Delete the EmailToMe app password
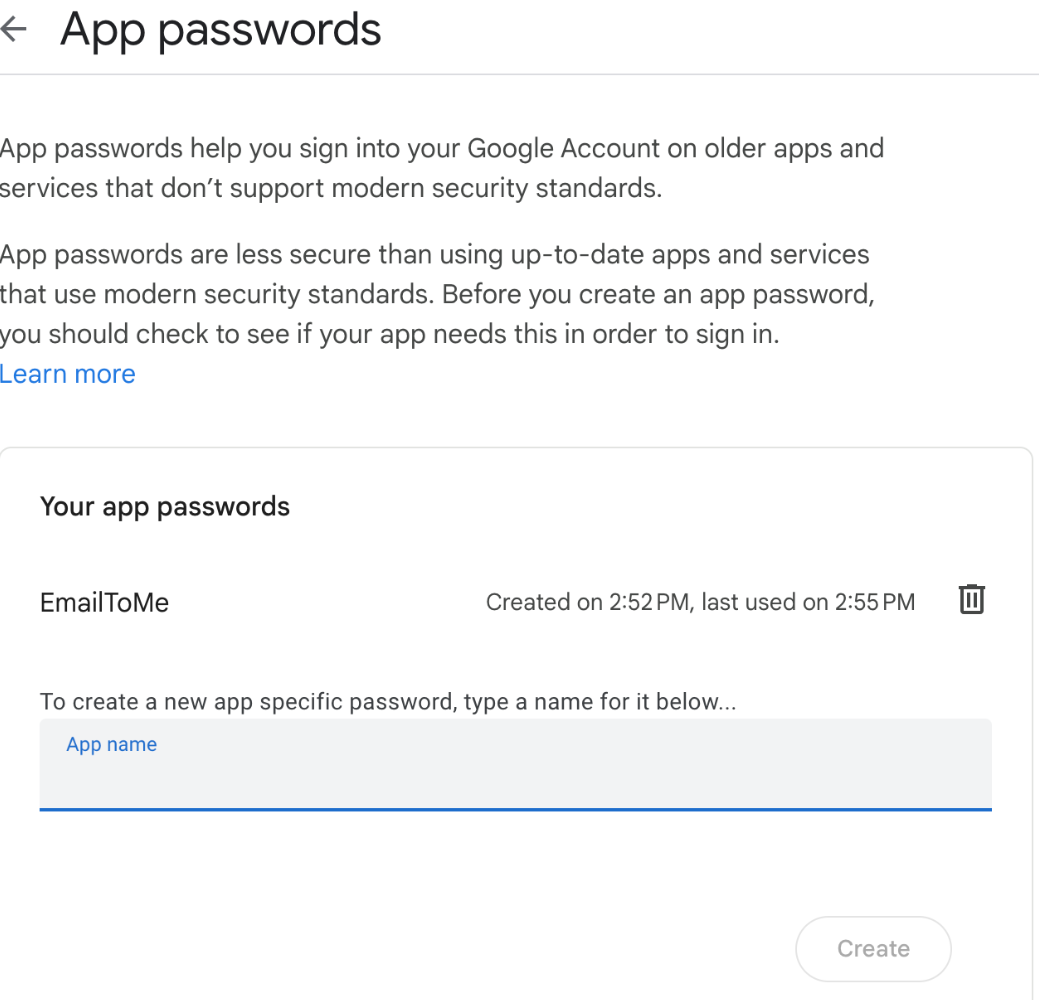Screen dimensions: 1039x1000 [x=972, y=600]
